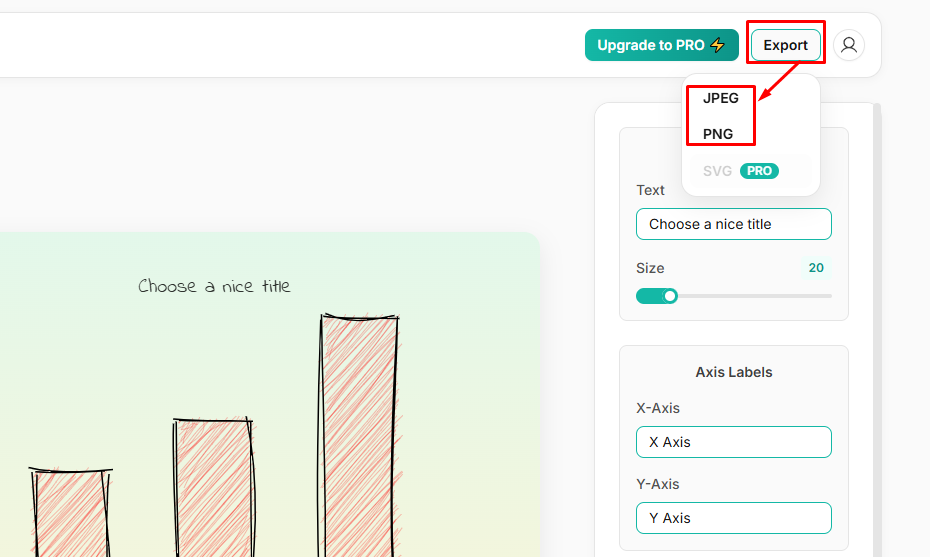This screenshot has width=930, height=557.
Task: Click the Upgrade to PRO button
Action: pos(661,45)
